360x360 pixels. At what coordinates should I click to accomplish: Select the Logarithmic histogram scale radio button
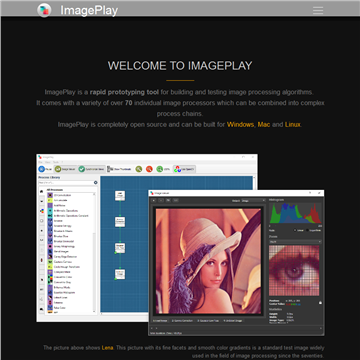click(307, 230)
